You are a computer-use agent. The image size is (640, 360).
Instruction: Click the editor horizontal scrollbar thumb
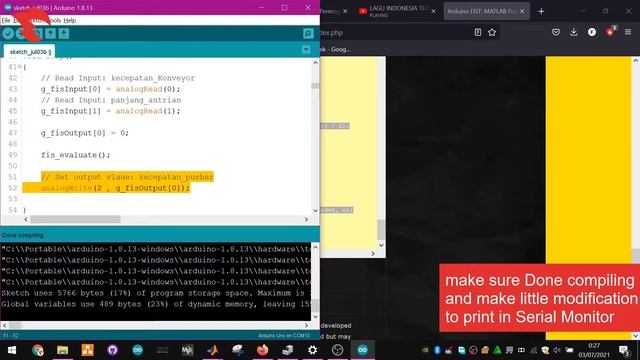pos(76,220)
